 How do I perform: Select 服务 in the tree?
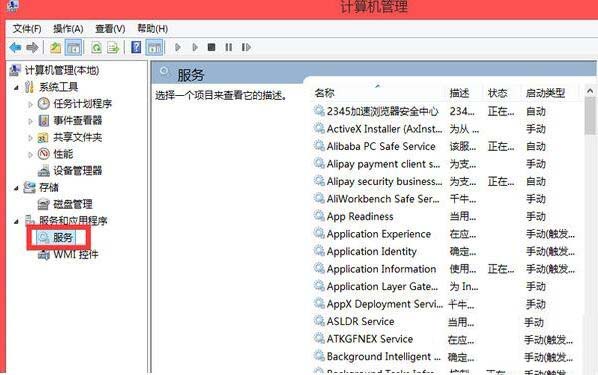click(63, 237)
